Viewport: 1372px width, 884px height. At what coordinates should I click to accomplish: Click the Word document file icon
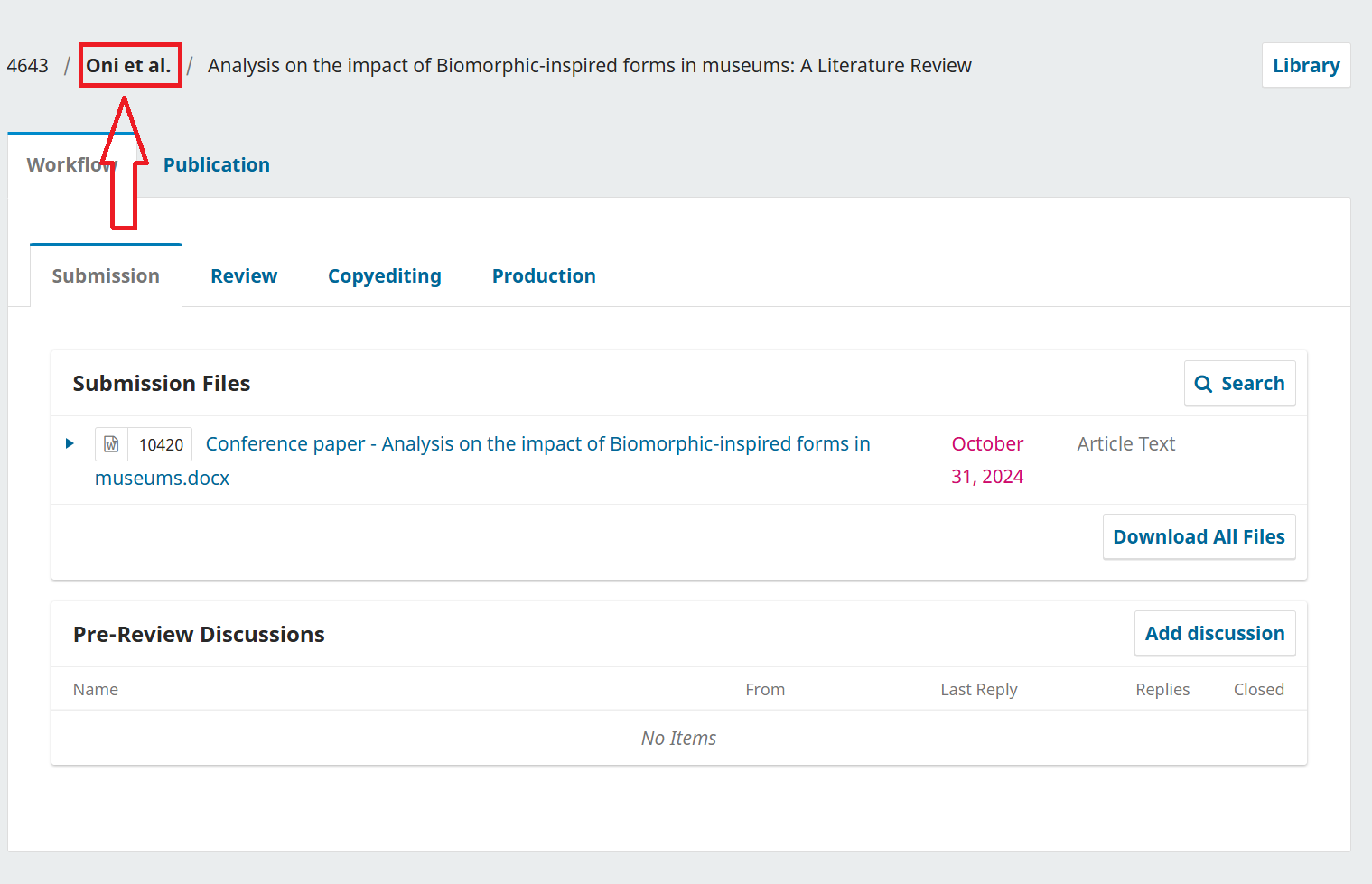111,444
